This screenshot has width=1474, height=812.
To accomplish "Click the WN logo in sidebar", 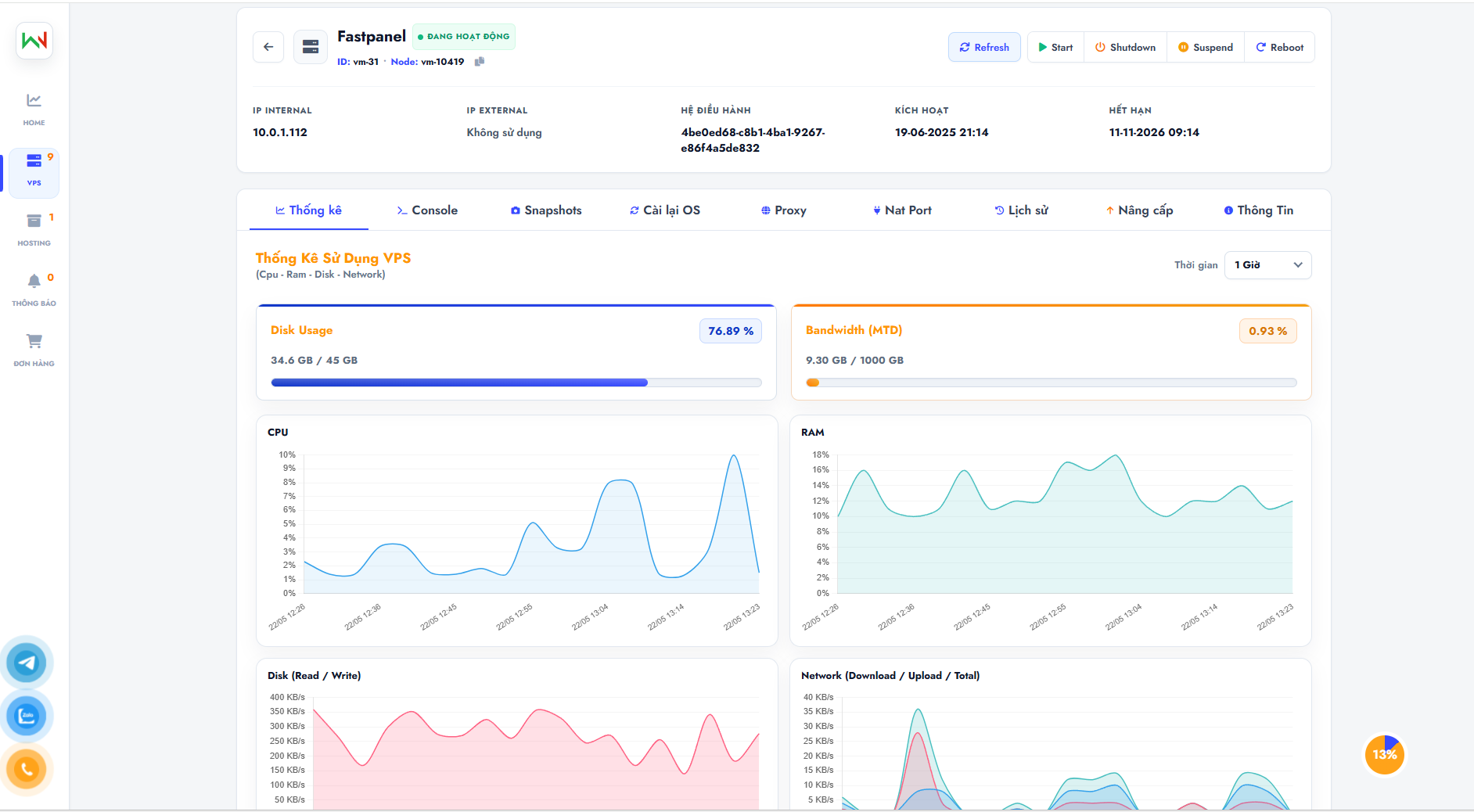I will pyautogui.click(x=34, y=41).
